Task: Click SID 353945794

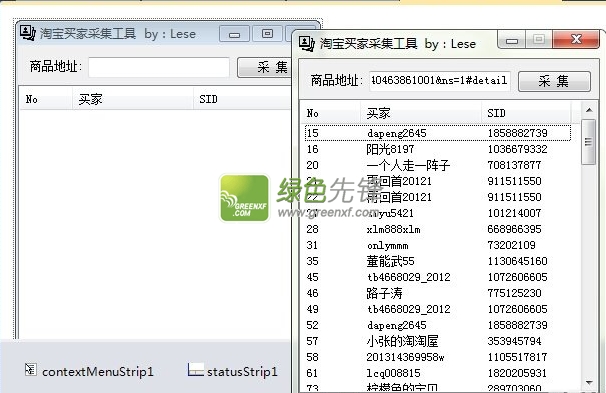Action: click(514, 341)
